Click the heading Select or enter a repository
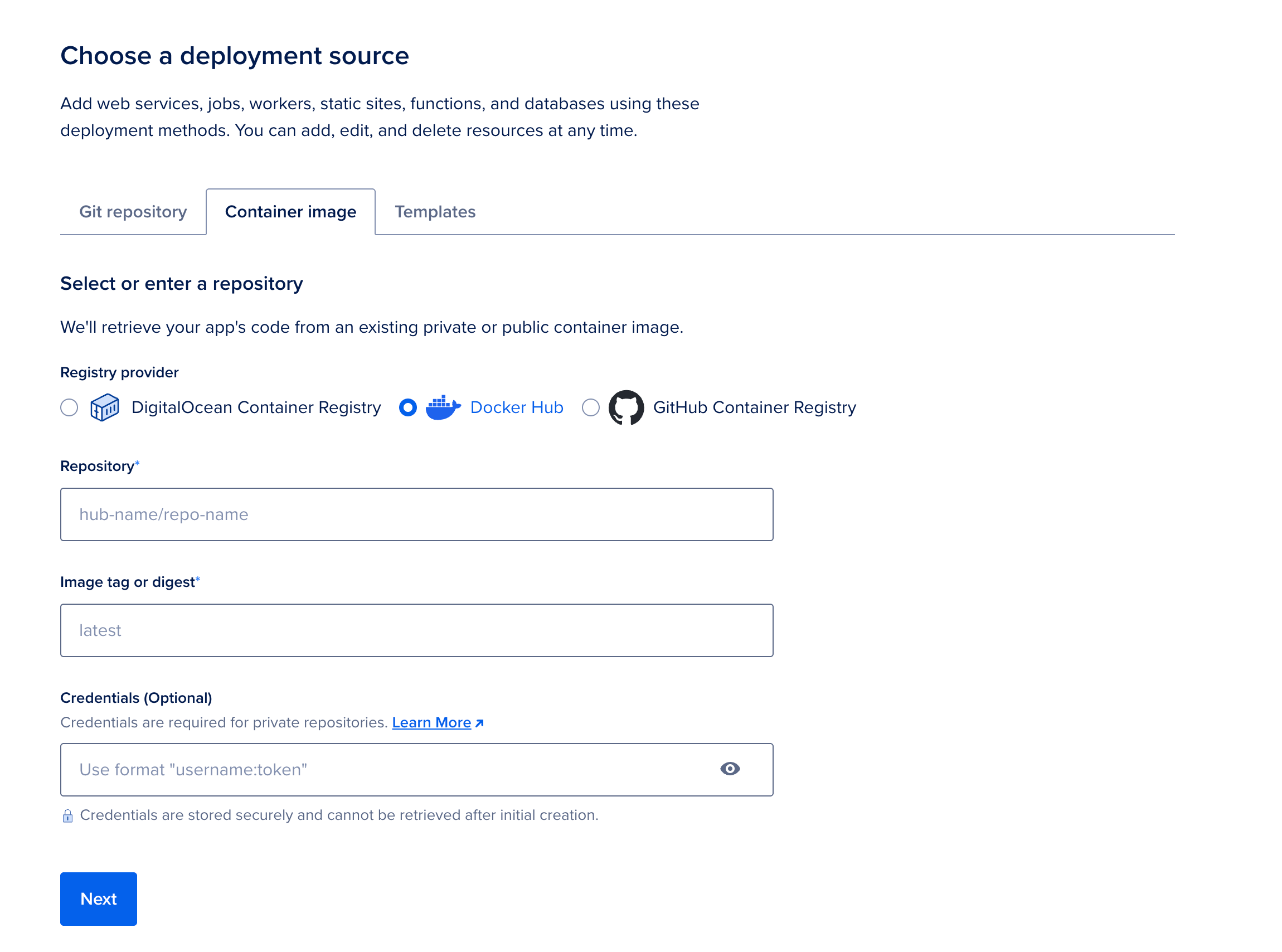The height and width of the screenshot is (952, 1282). coord(181,284)
